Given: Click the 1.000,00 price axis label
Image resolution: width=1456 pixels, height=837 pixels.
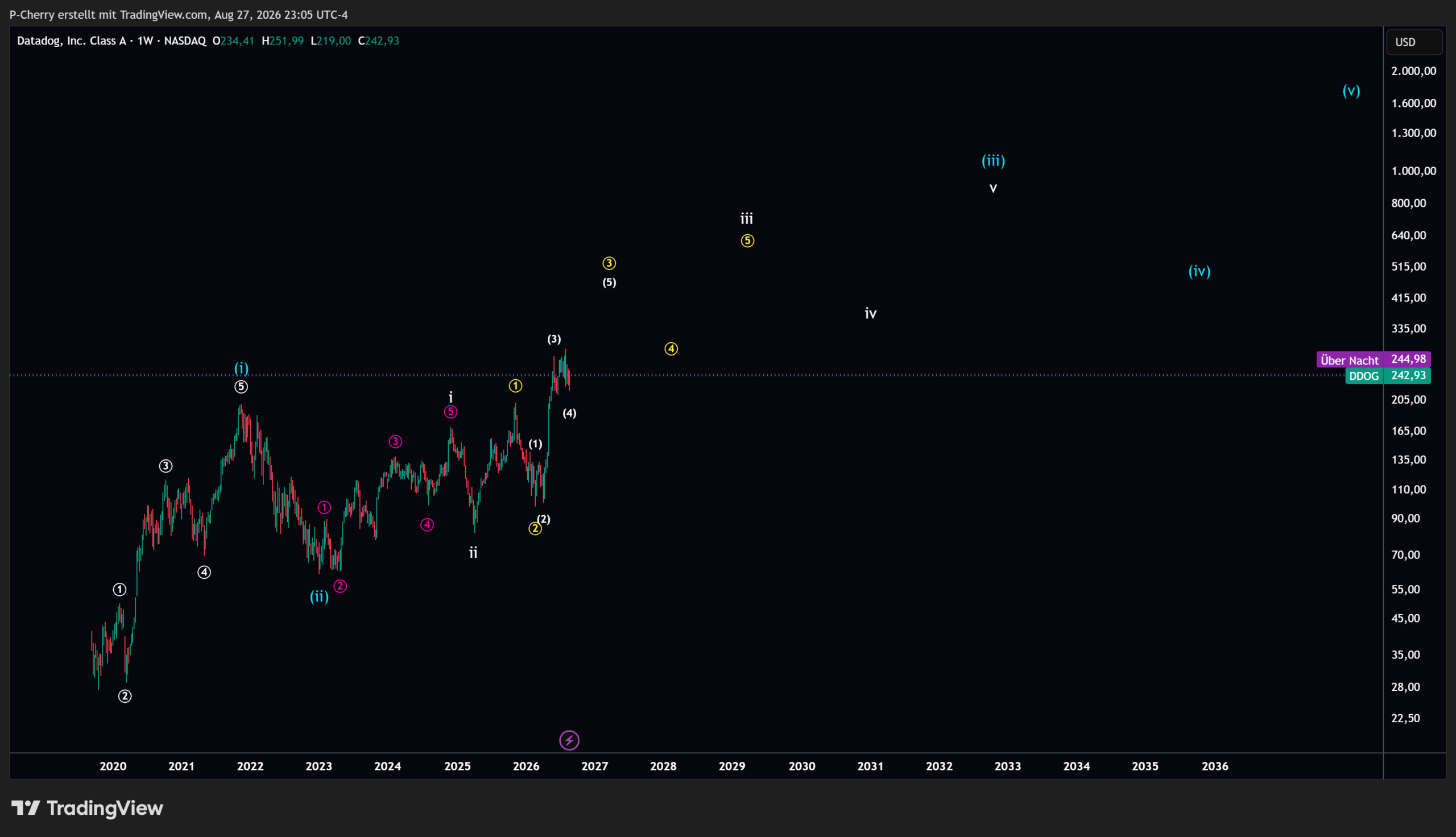Looking at the screenshot, I should coord(1413,171).
